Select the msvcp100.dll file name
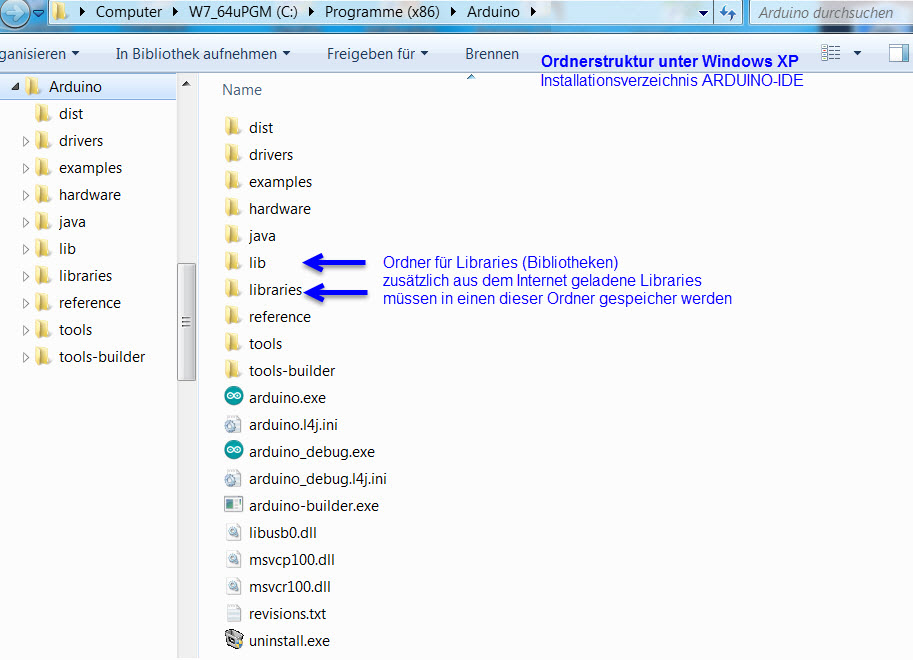The image size is (913, 660). (x=291, y=560)
